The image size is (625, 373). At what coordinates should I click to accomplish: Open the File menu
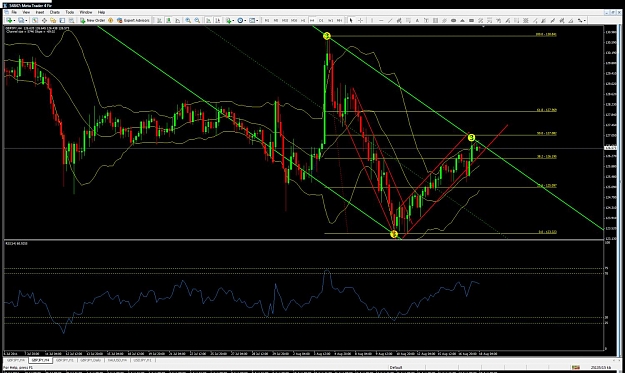pyautogui.click(x=14, y=12)
